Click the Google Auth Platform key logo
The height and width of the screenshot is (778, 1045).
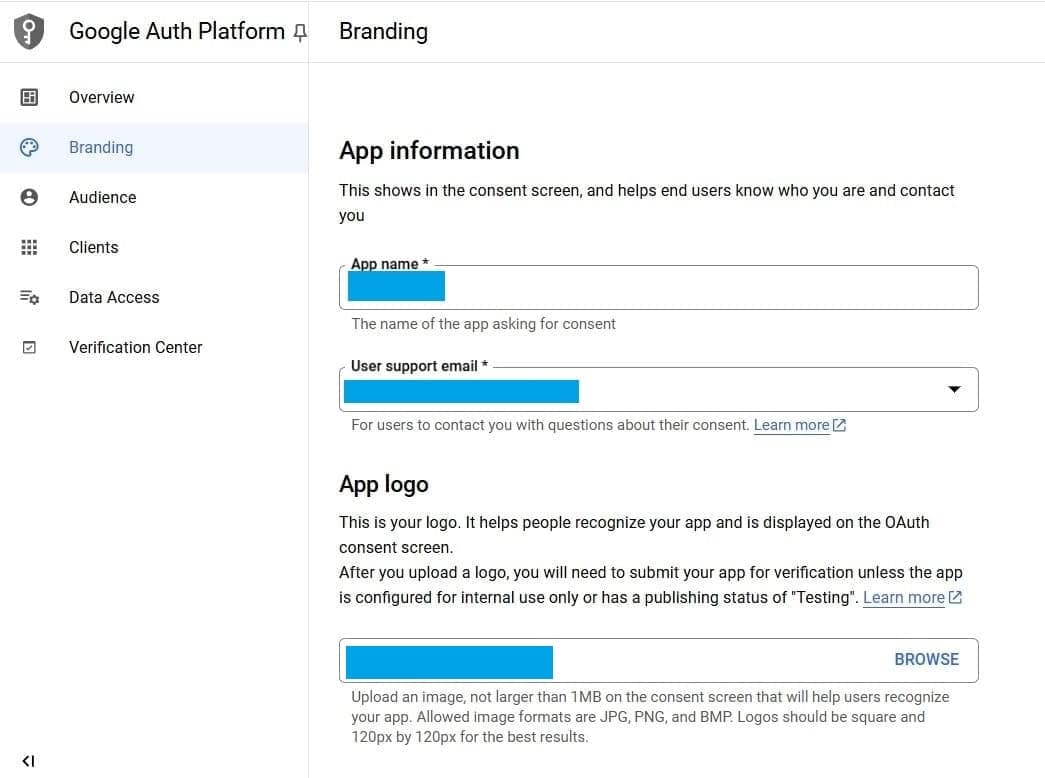coord(28,31)
